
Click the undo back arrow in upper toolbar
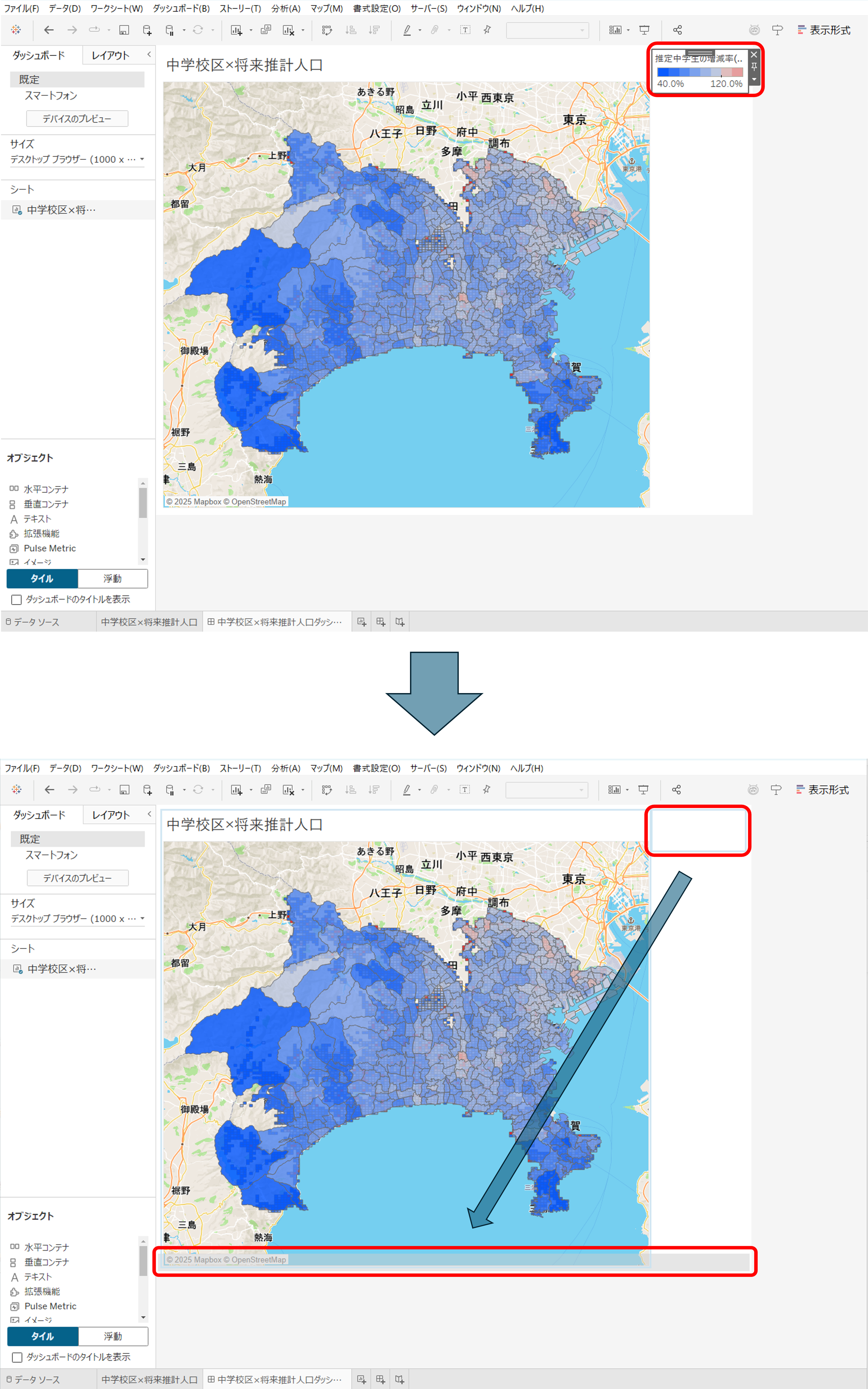(x=49, y=30)
